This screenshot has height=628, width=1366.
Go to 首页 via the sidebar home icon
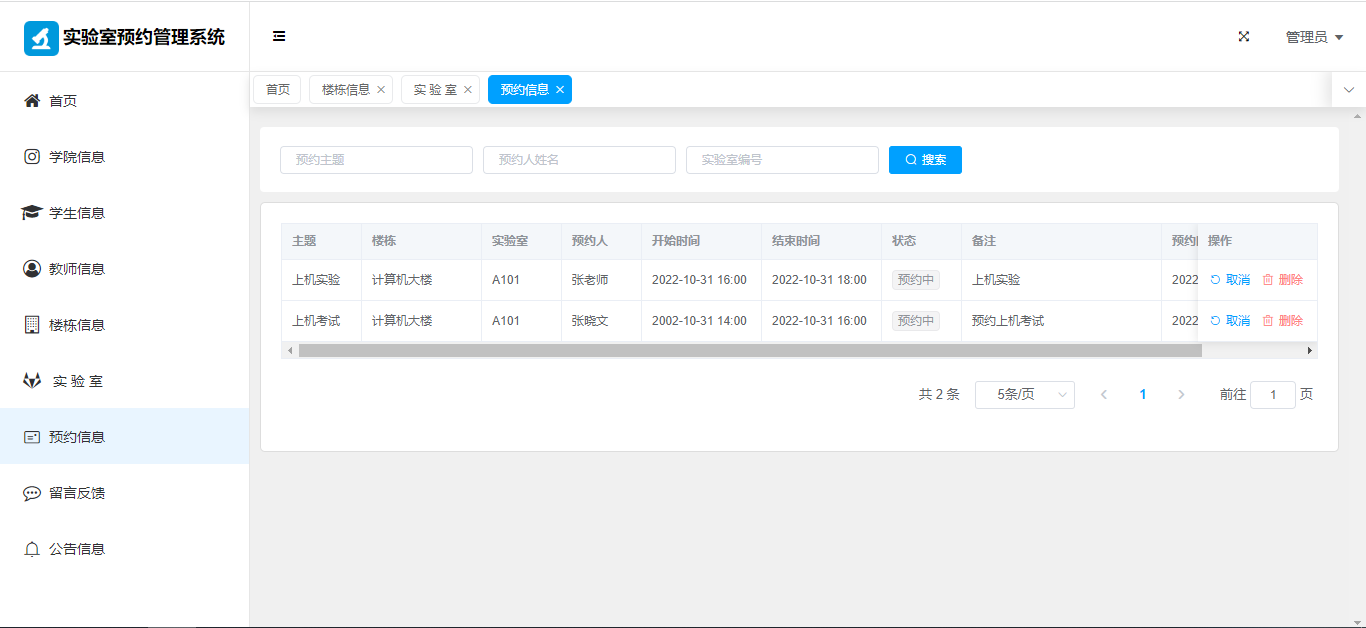click(32, 101)
